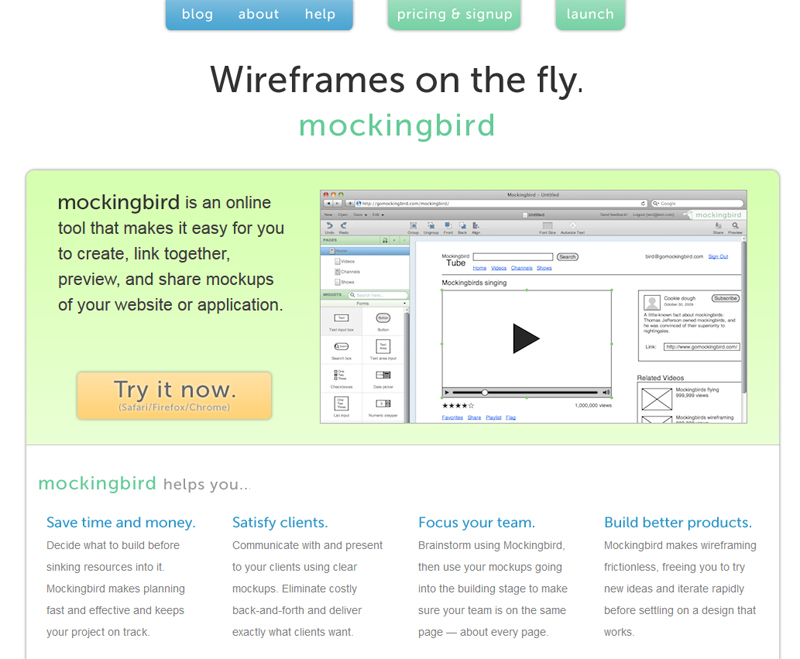Select the Group icon in the toolbar
The width and height of the screenshot is (800, 659).
click(x=413, y=226)
